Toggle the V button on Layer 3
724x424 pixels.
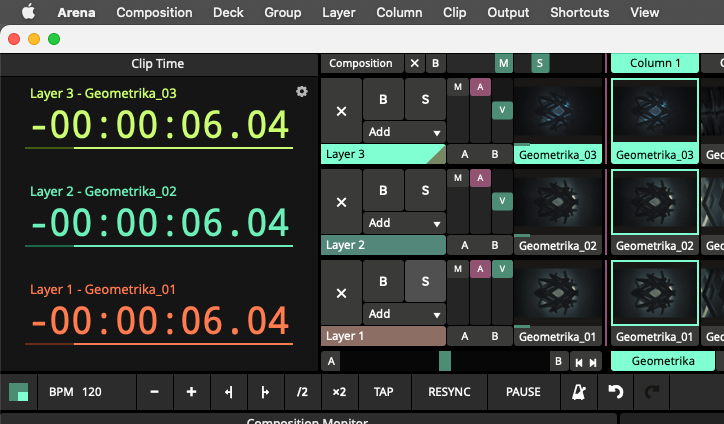(502, 110)
